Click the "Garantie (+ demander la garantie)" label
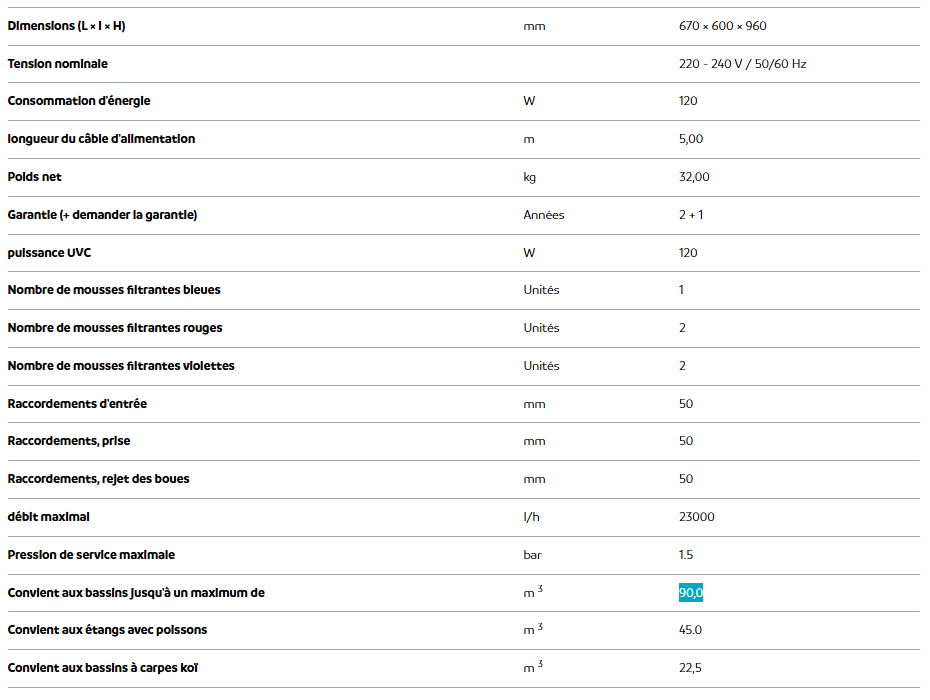This screenshot has width=930, height=700. 102,215
